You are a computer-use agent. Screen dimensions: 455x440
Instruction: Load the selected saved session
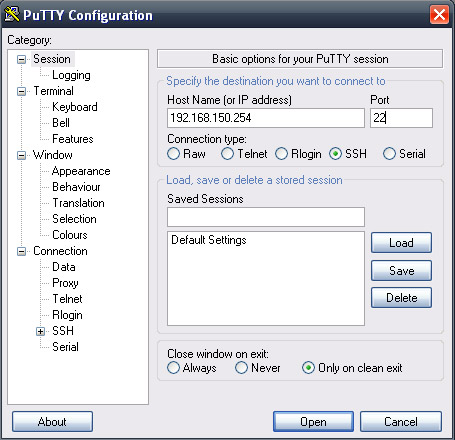401,243
